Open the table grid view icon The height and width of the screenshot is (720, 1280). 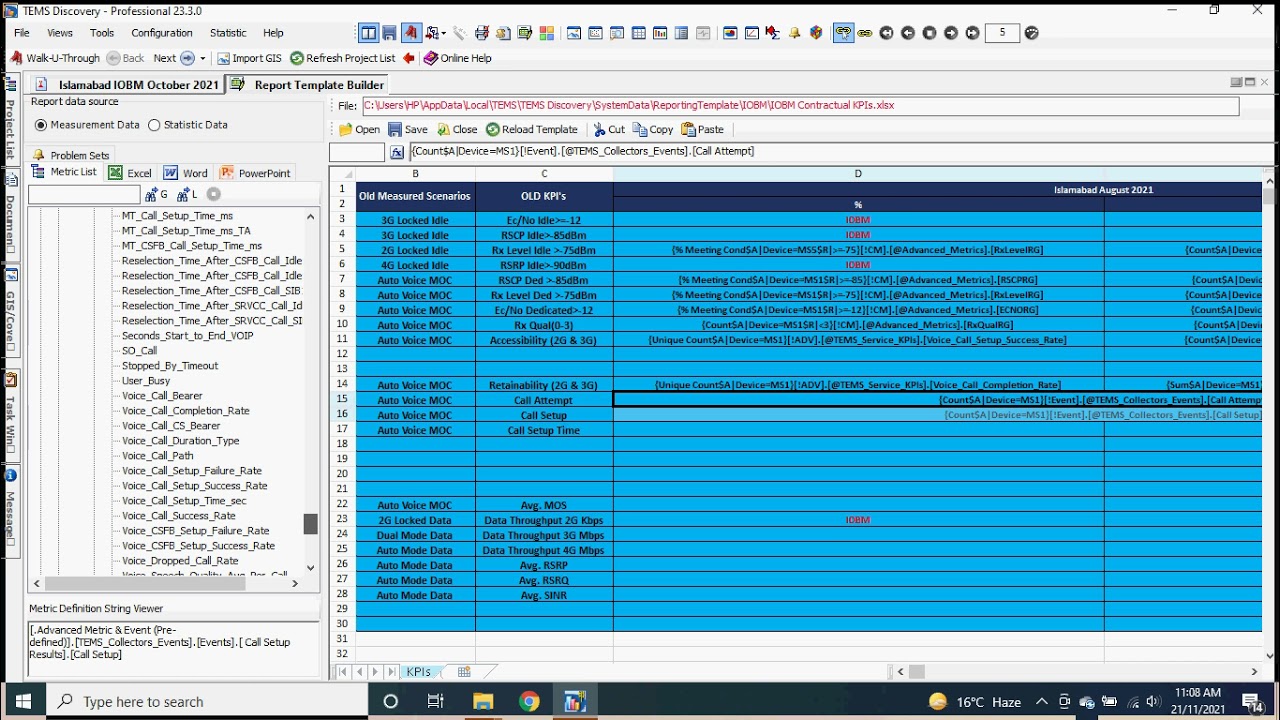click(639, 33)
